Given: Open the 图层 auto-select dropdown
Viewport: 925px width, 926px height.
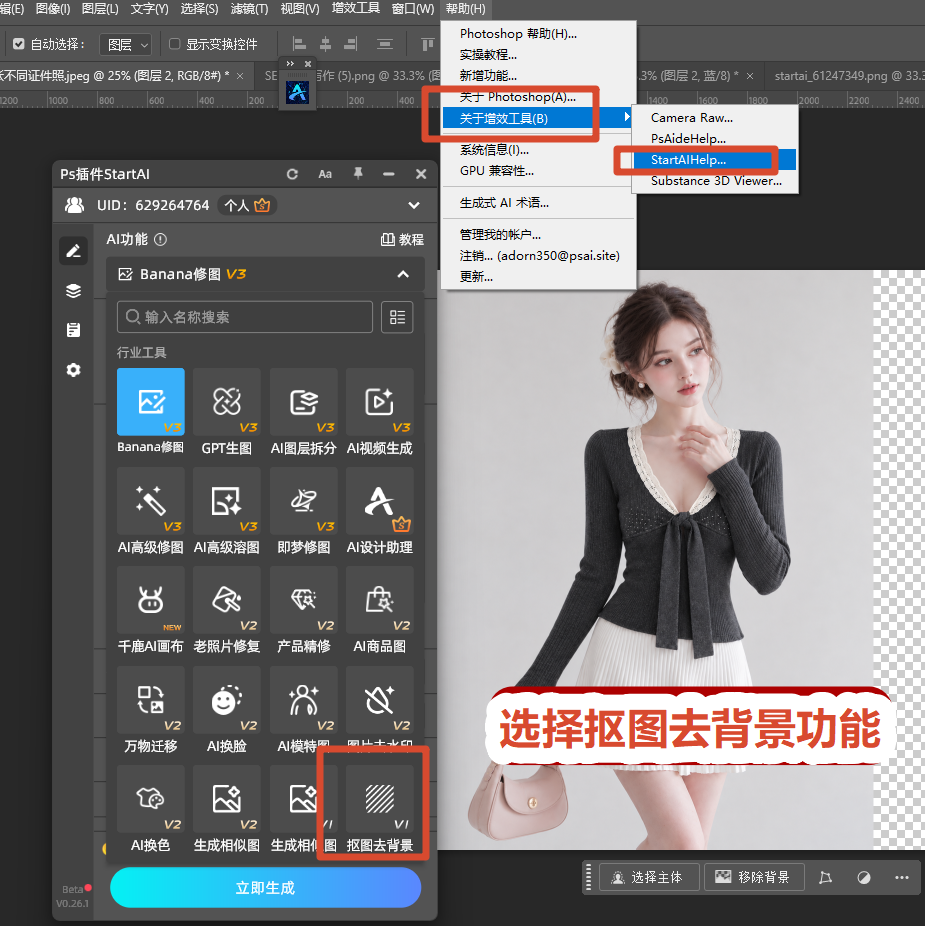Looking at the screenshot, I should 126,44.
